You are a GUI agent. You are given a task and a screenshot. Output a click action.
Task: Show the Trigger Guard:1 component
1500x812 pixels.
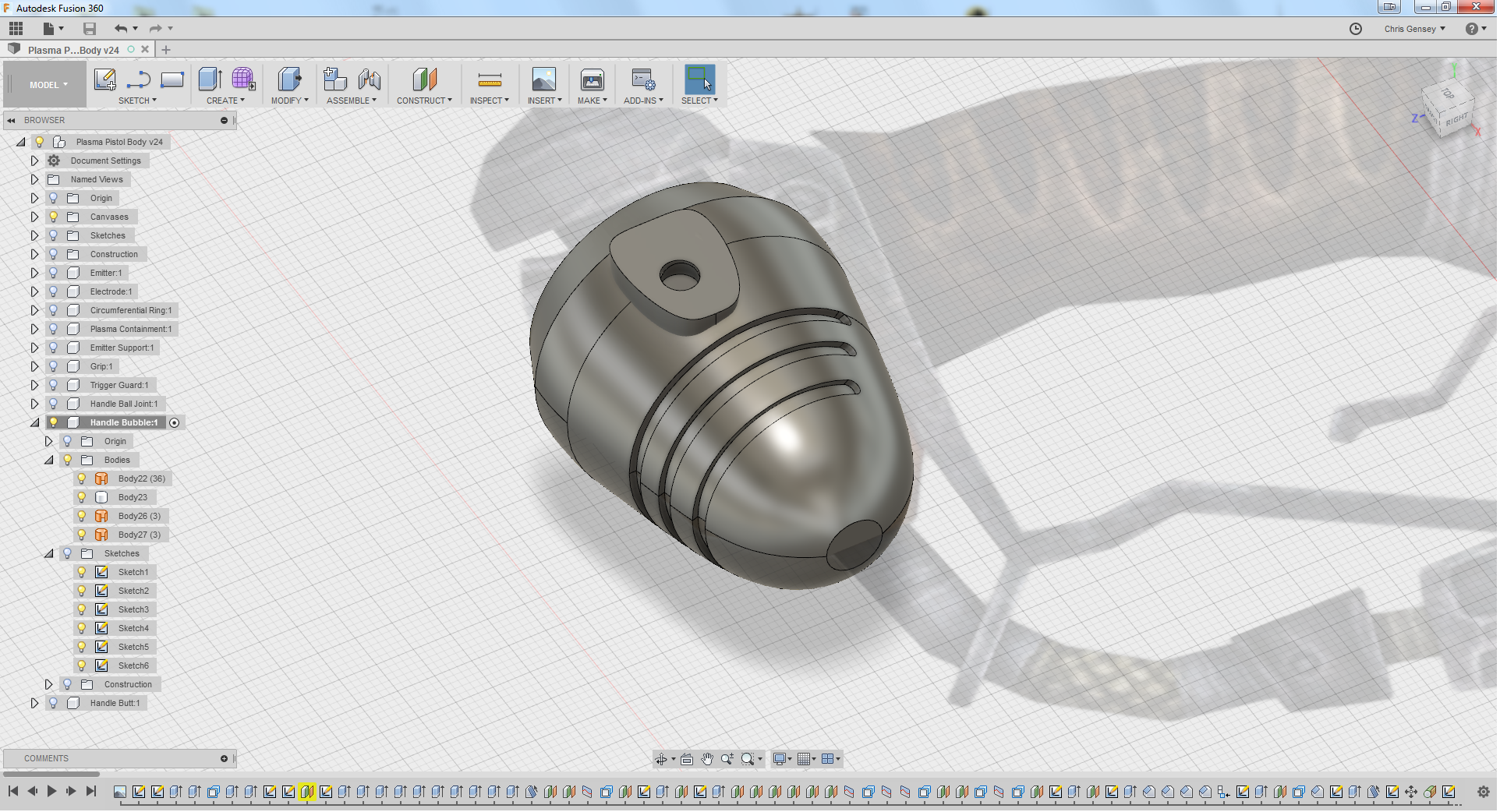(53, 385)
